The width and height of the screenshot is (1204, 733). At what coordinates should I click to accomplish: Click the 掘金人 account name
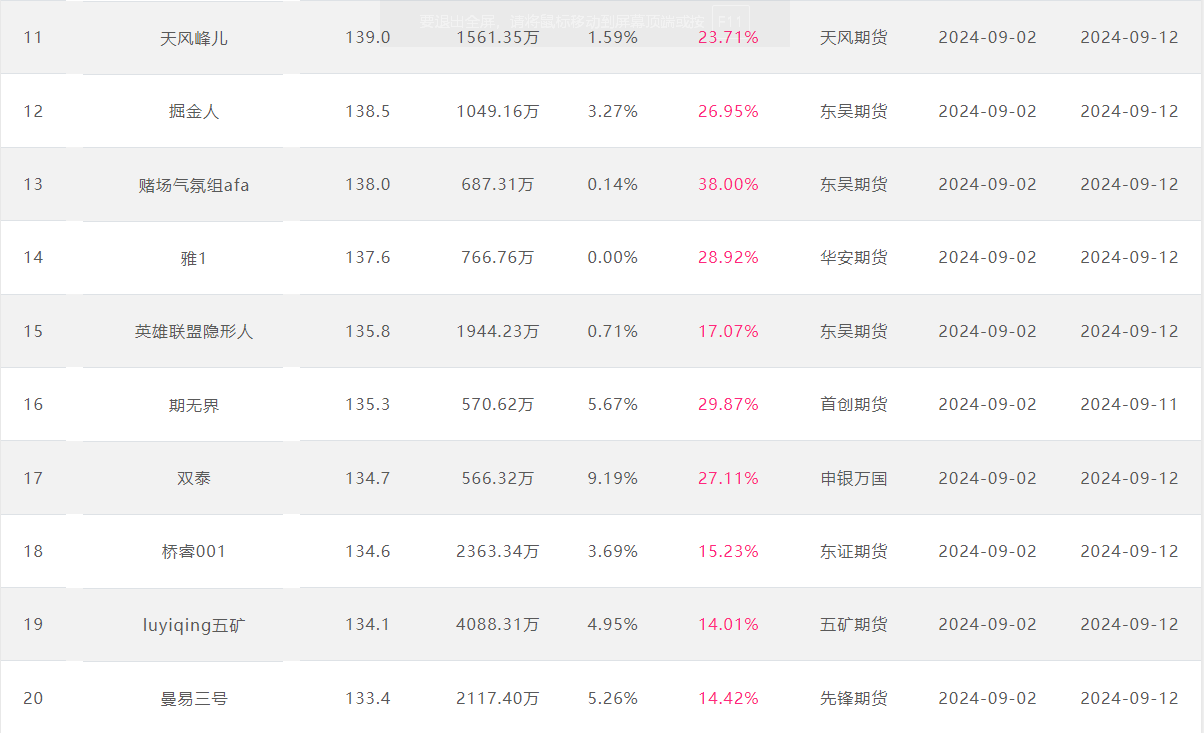194,111
